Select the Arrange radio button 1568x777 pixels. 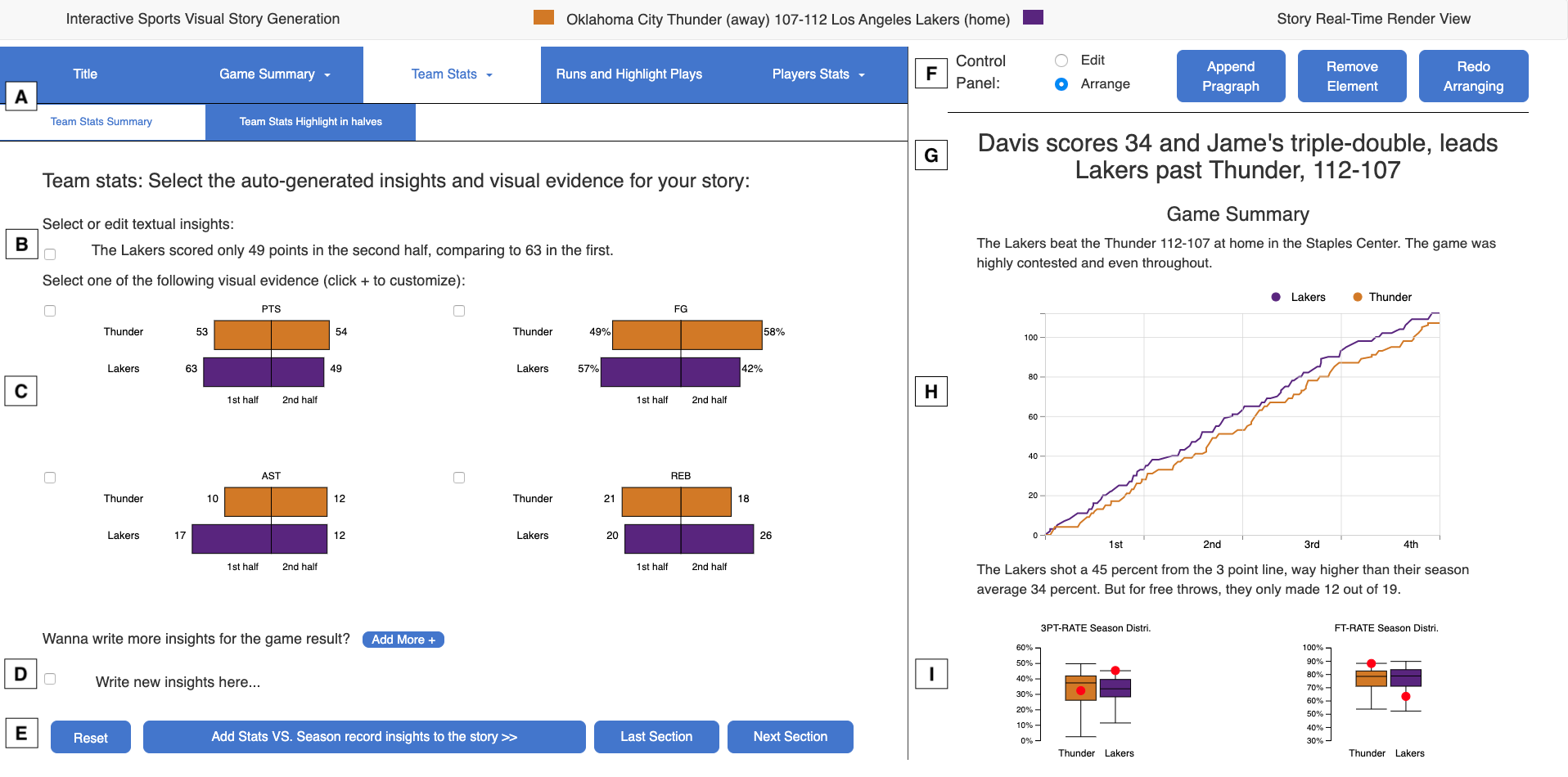1061,84
